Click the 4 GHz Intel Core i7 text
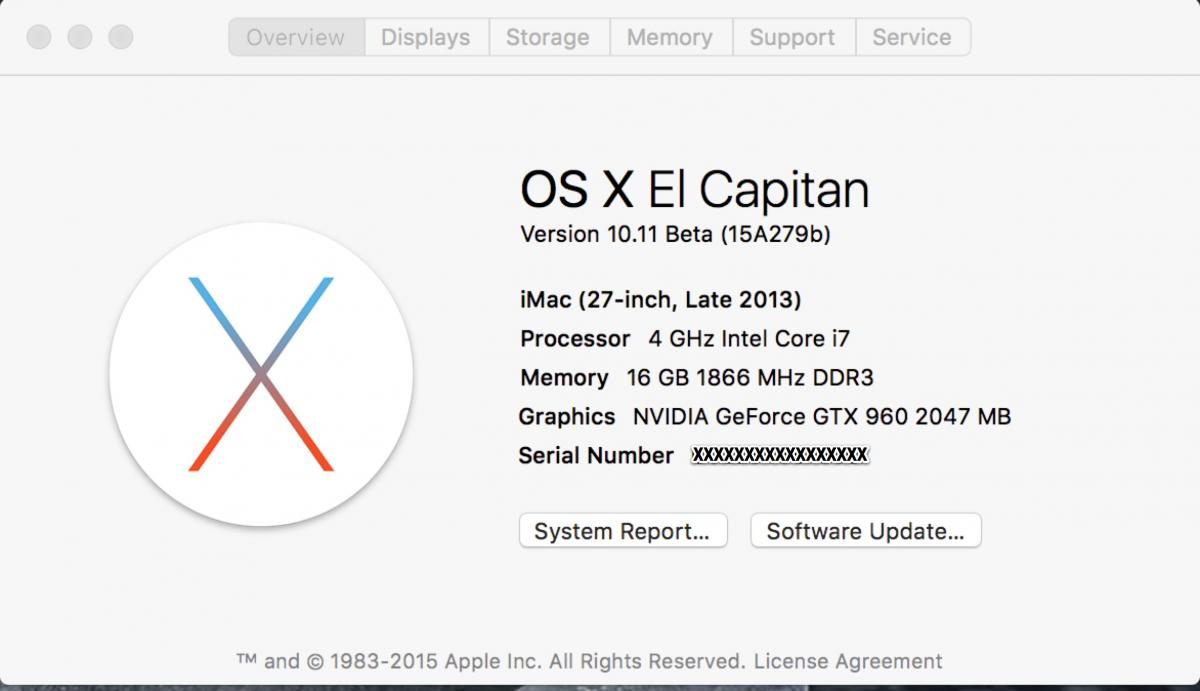The width and height of the screenshot is (1200, 691). click(749, 338)
